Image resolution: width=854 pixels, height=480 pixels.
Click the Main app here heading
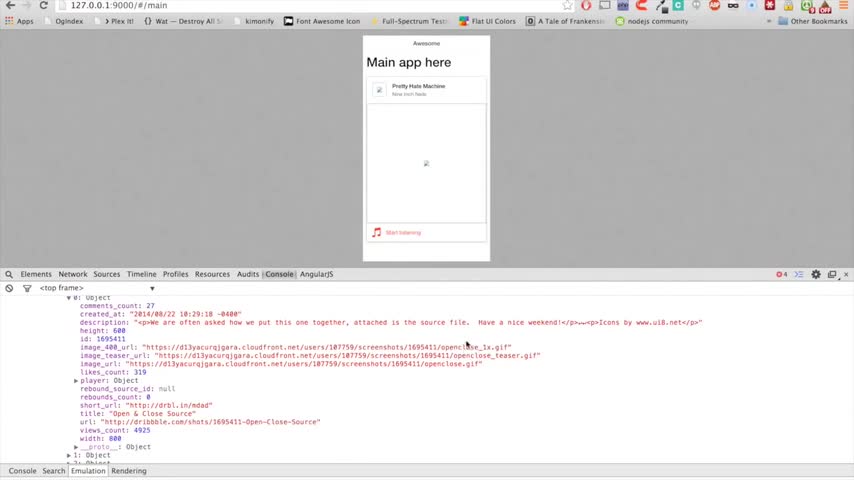[x=408, y=63]
